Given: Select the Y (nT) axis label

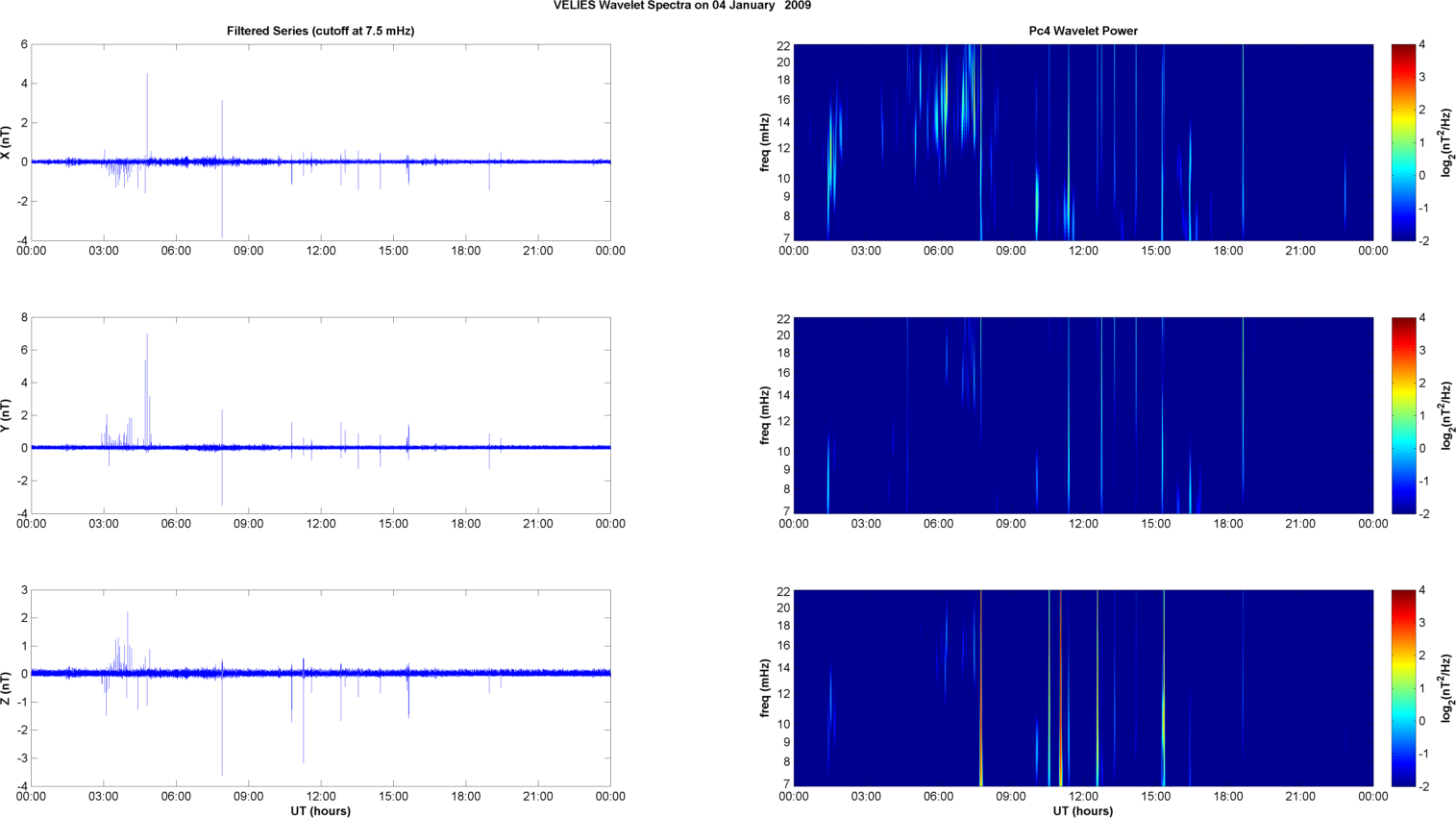Looking at the screenshot, I should (6, 415).
